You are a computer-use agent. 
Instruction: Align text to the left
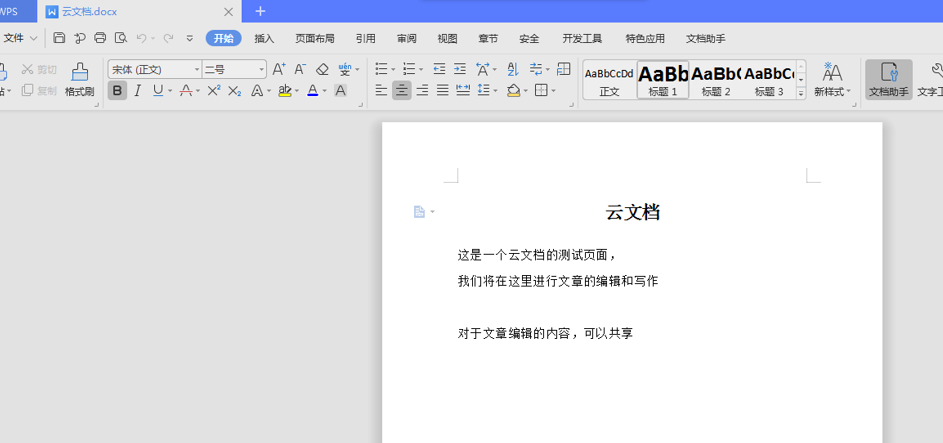381,91
